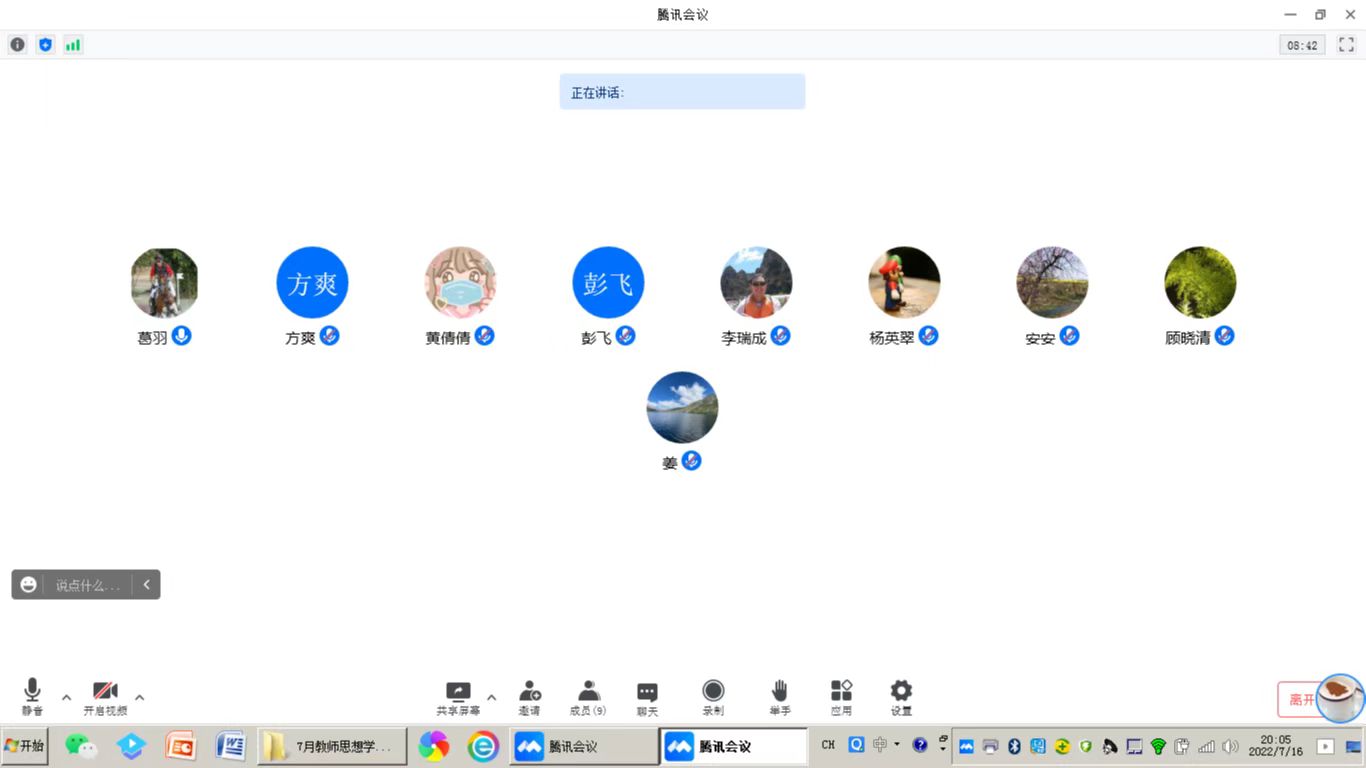Turn on camera with 开启视频 button

click(x=105, y=697)
